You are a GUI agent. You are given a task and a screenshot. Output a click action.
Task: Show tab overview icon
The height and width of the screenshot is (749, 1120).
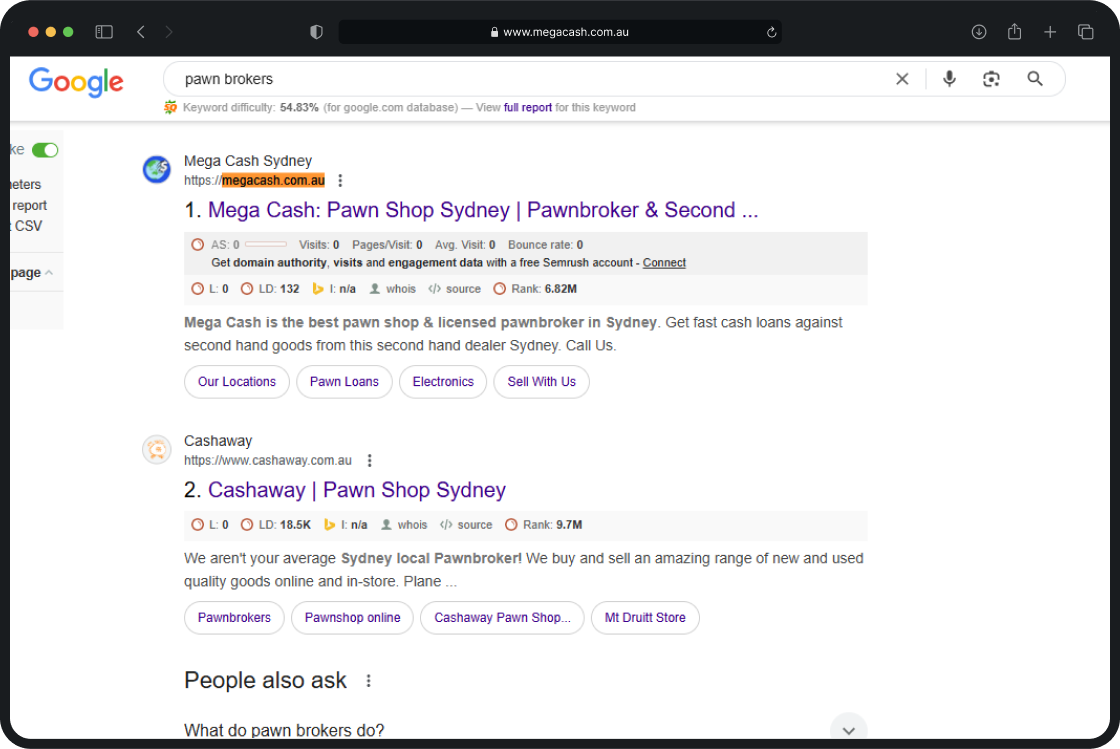1086,31
